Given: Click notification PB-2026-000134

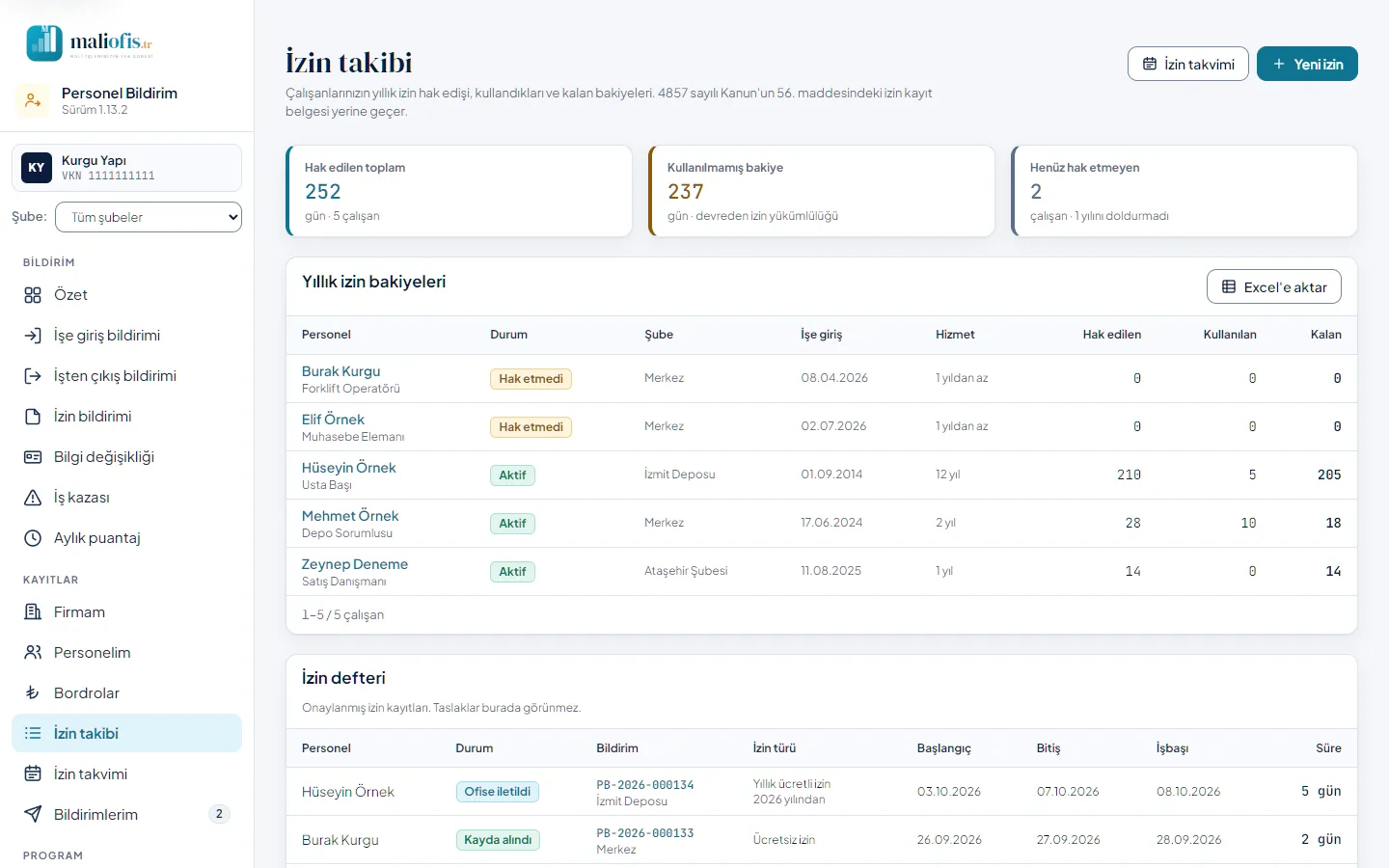Looking at the screenshot, I should click(x=645, y=785).
